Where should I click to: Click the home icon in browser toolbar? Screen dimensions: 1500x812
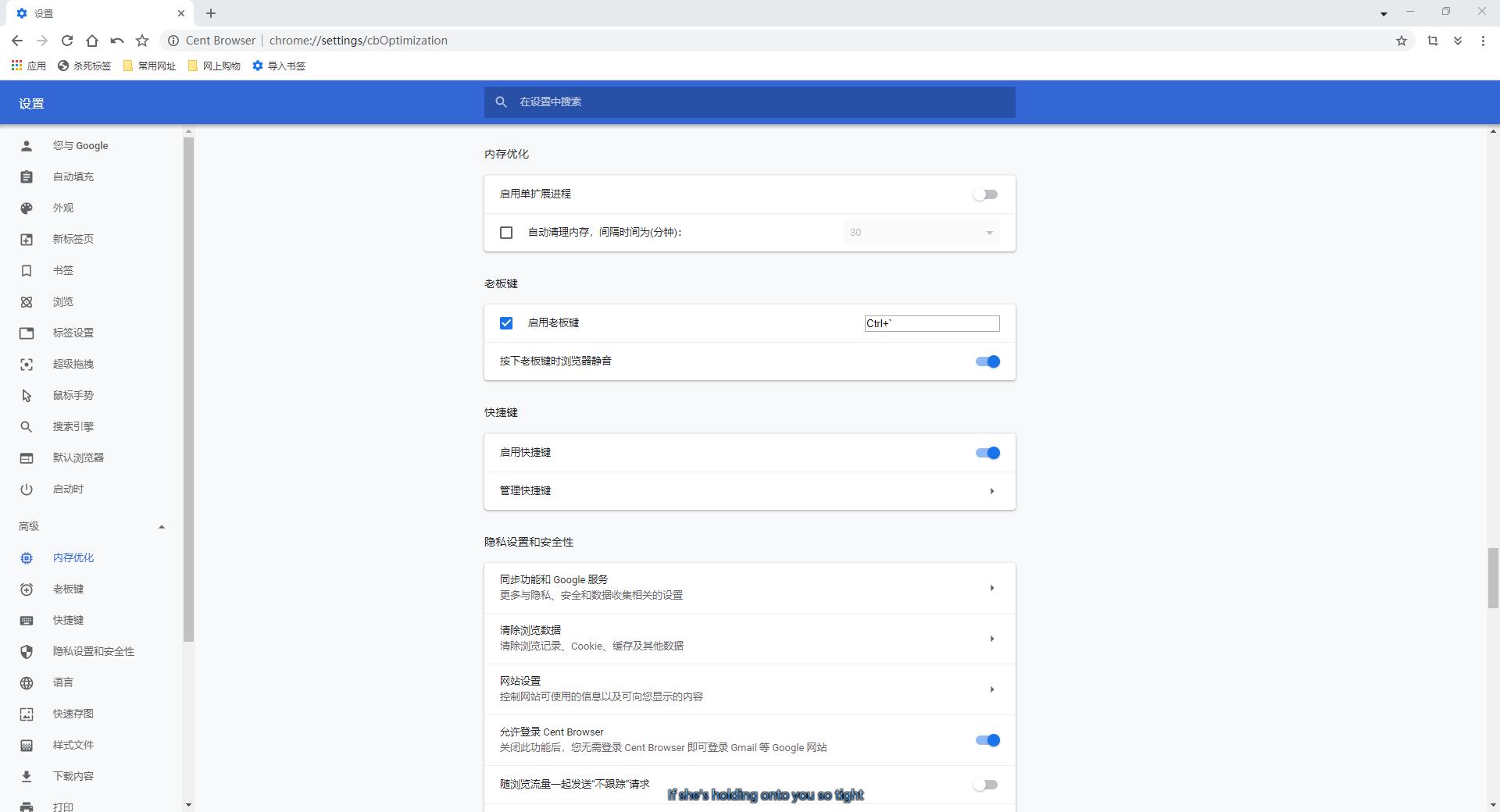click(x=92, y=41)
